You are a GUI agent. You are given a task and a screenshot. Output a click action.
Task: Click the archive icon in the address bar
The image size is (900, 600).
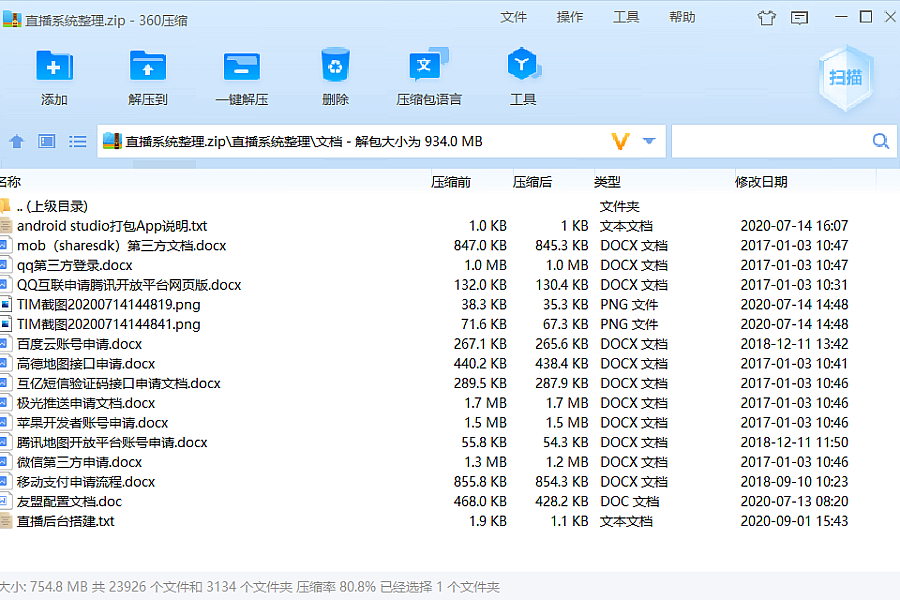[x=112, y=141]
